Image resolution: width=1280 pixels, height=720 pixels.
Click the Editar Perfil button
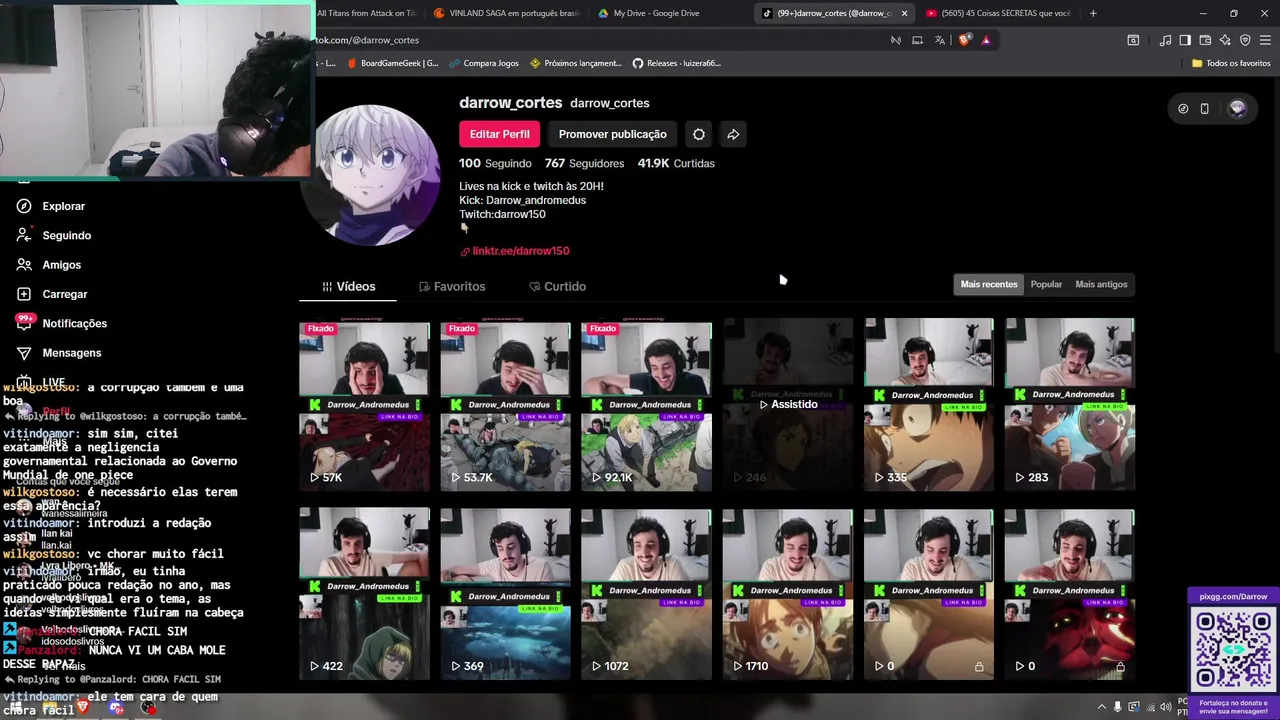coord(499,134)
